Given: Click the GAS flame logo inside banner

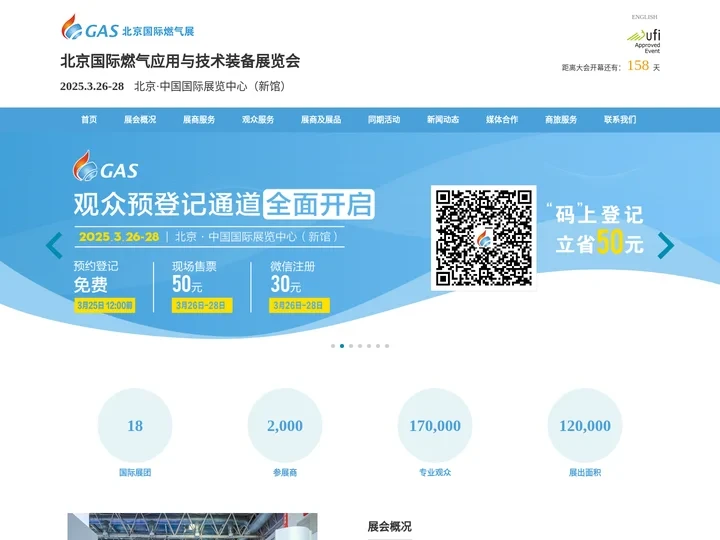Looking at the screenshot, I should click(106, 166).
